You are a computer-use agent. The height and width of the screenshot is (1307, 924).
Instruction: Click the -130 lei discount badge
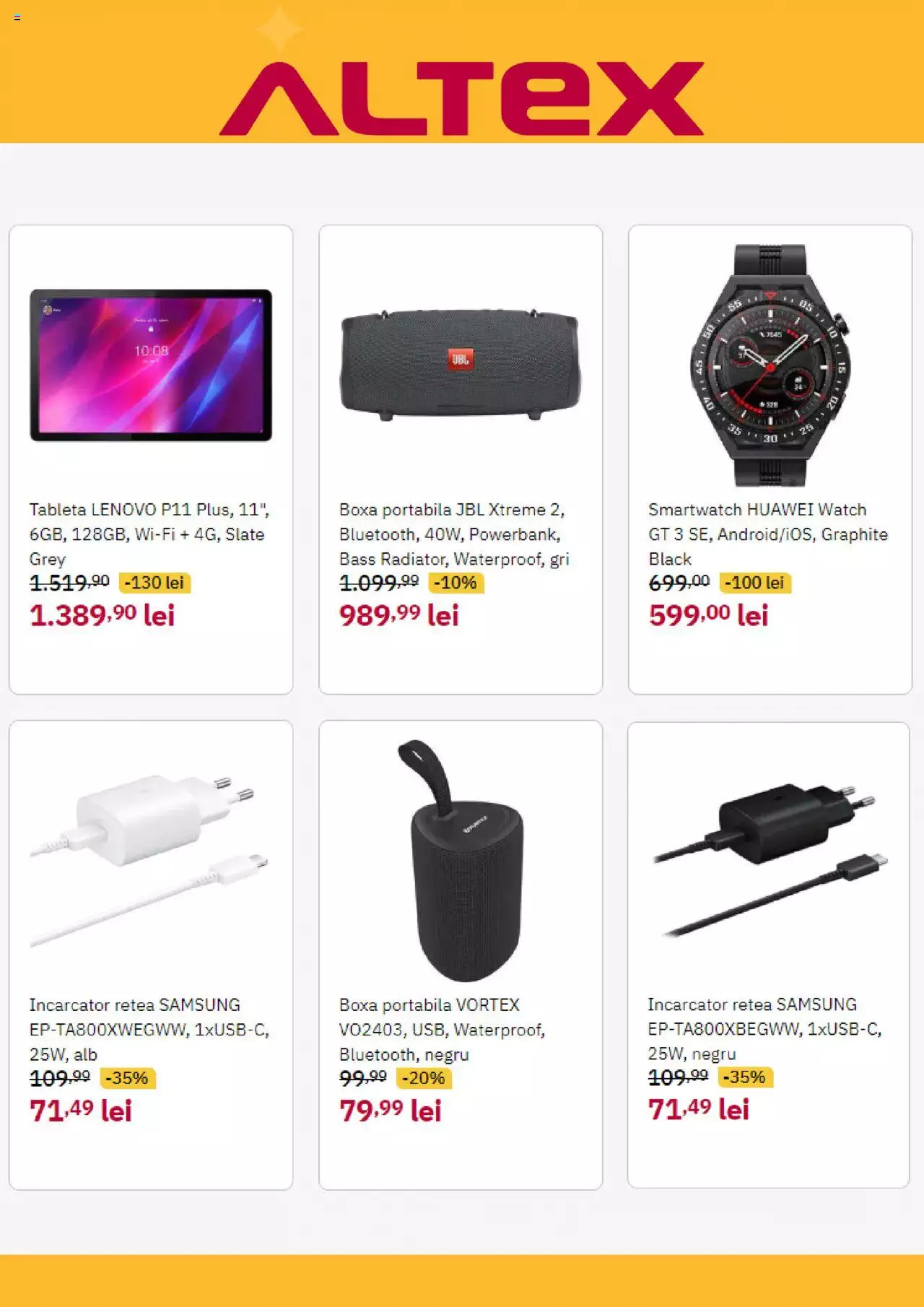(x=155, y=583)
